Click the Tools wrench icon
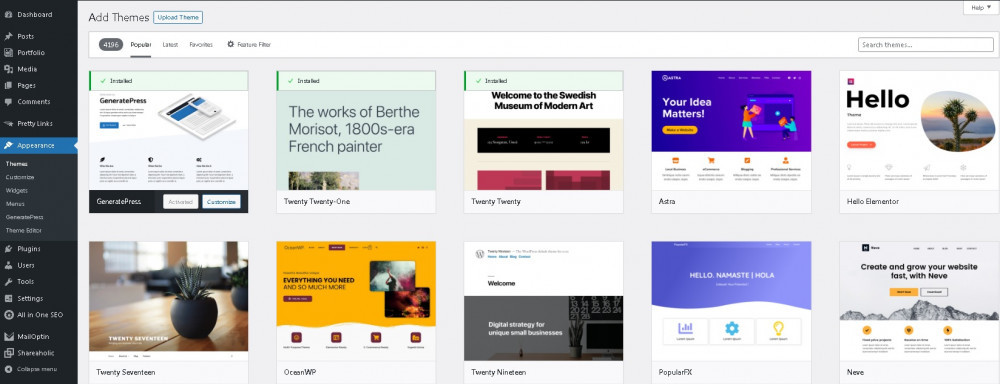Viewport: 1000px width, 384px height. 8,281
